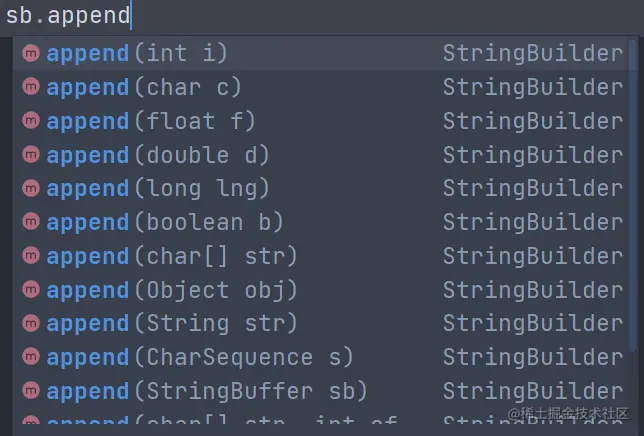Image resolution: width=644 pixels, height=436 pixels.
Task: Place cursor in sb.append editor text
Action: (68, 16)
